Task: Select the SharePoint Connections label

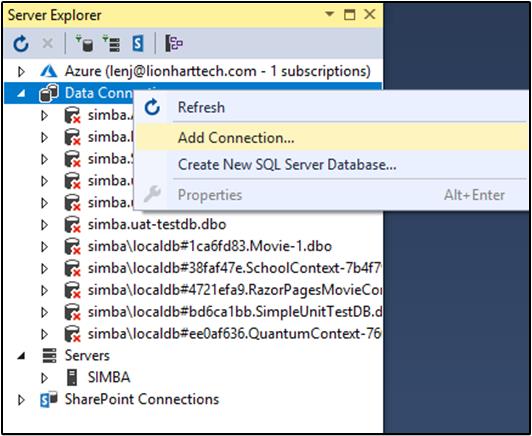Action: (142, 399)
